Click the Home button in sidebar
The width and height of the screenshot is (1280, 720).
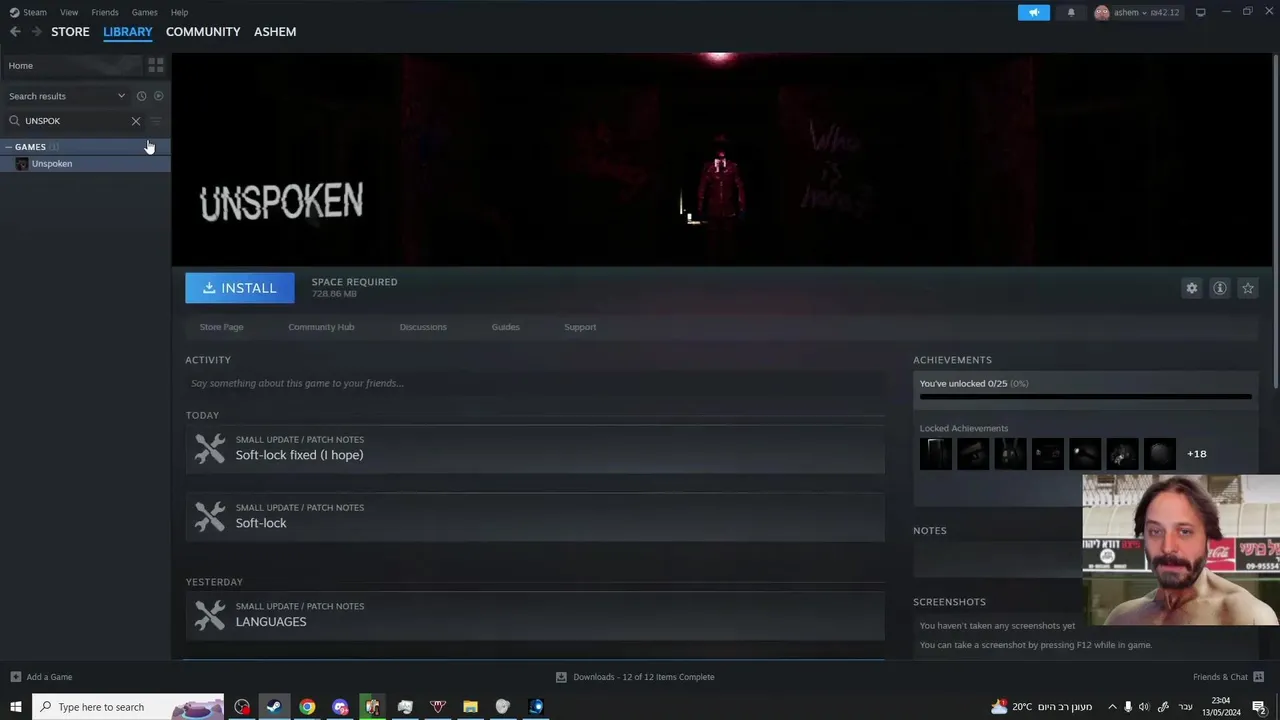70,66
